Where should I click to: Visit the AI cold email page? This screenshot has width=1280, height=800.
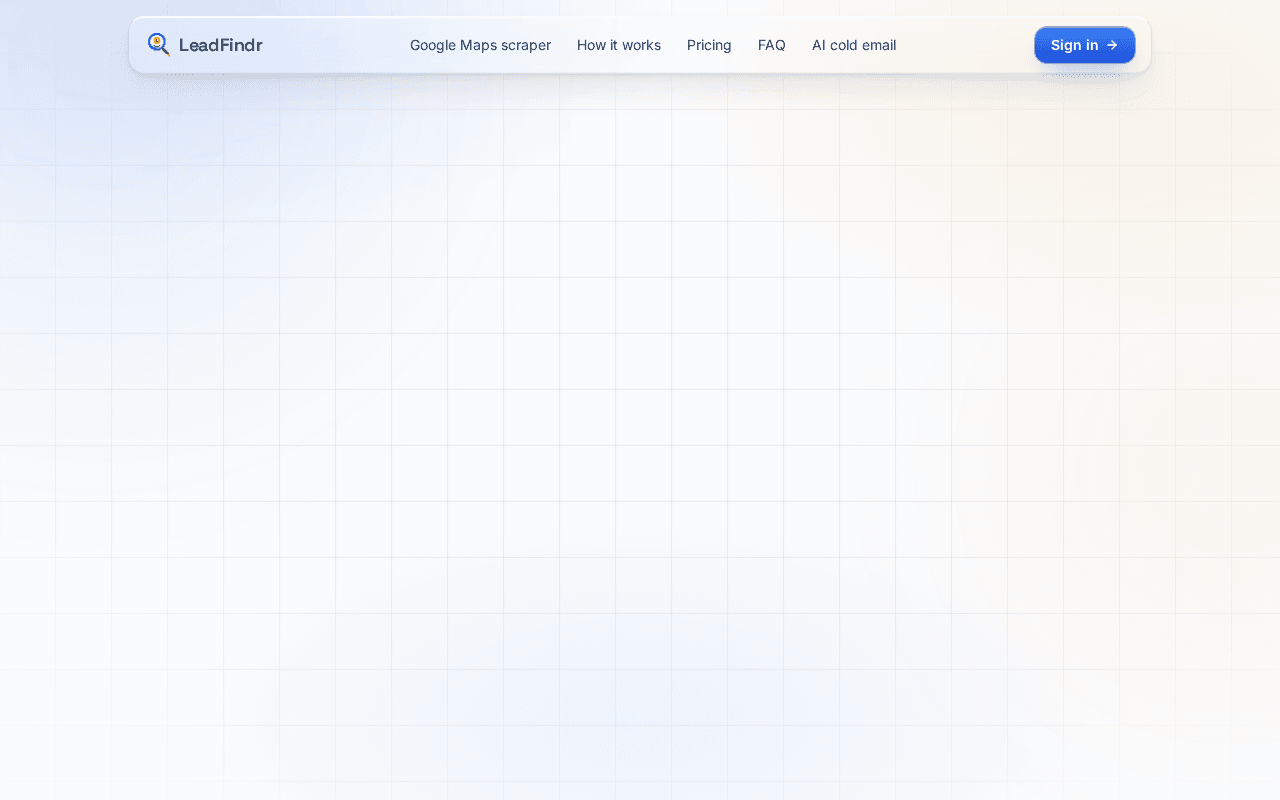[x=854, y=45]
